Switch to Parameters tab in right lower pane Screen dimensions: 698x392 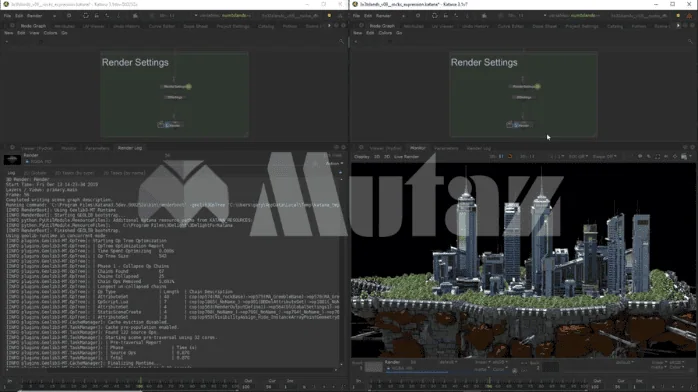tap(446, 148)
